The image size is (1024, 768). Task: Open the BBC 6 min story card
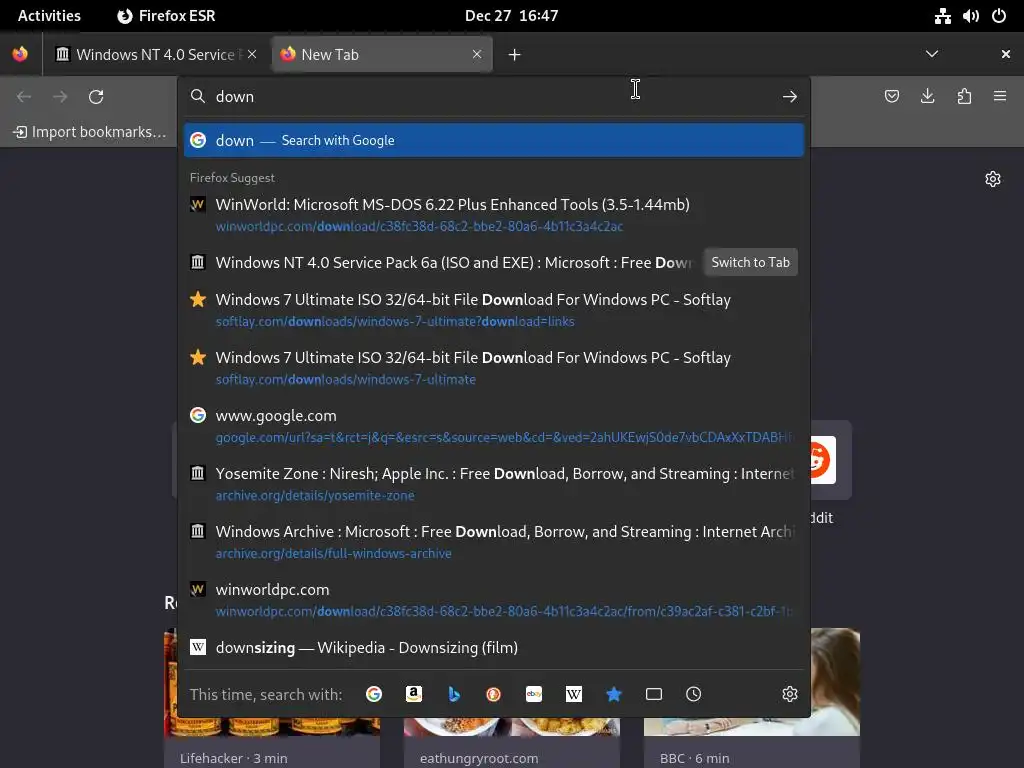point(752,698)
